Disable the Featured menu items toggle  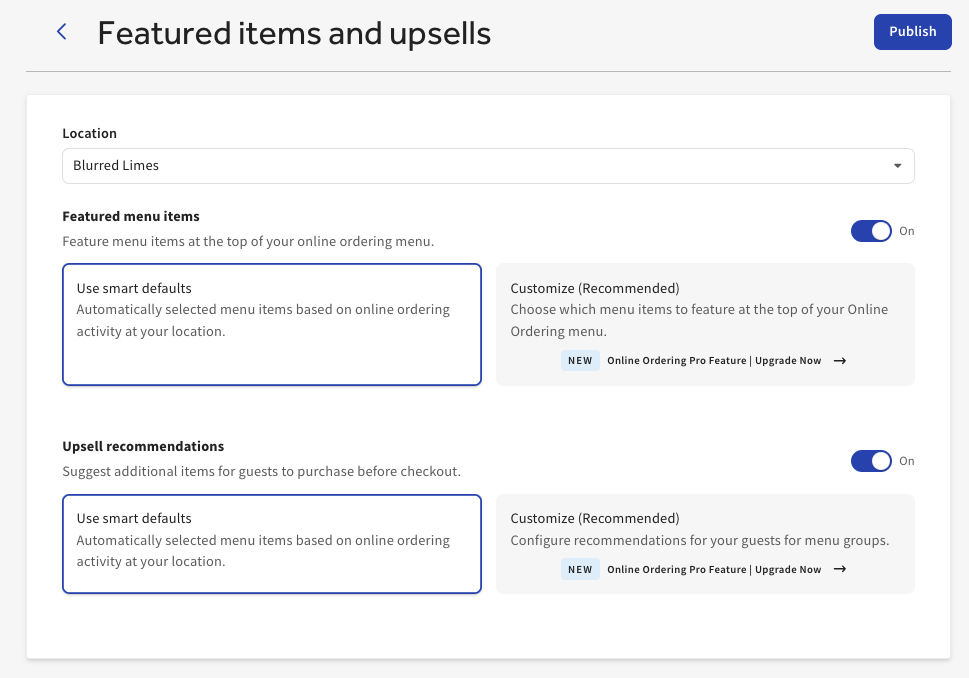(x=871, y=231)
